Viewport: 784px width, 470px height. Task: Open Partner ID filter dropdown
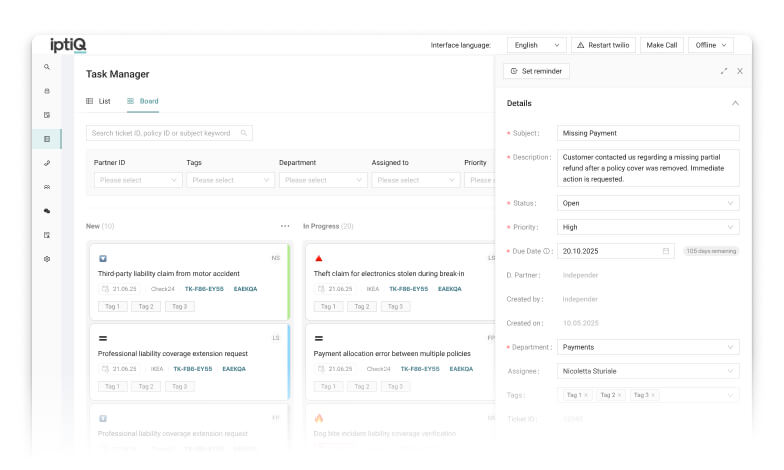(138, 180)
